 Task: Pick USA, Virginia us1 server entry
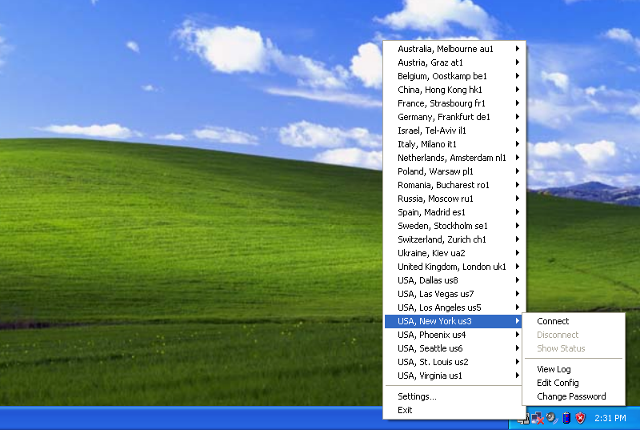click(x=454, y=375)
